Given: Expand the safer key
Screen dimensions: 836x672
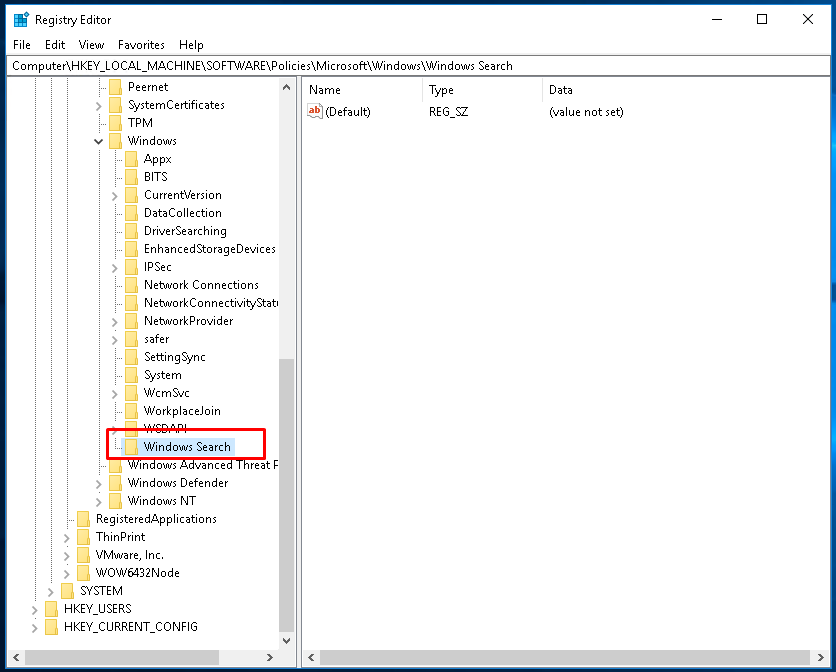Looking at the screenshot, I should coord(115,340).
